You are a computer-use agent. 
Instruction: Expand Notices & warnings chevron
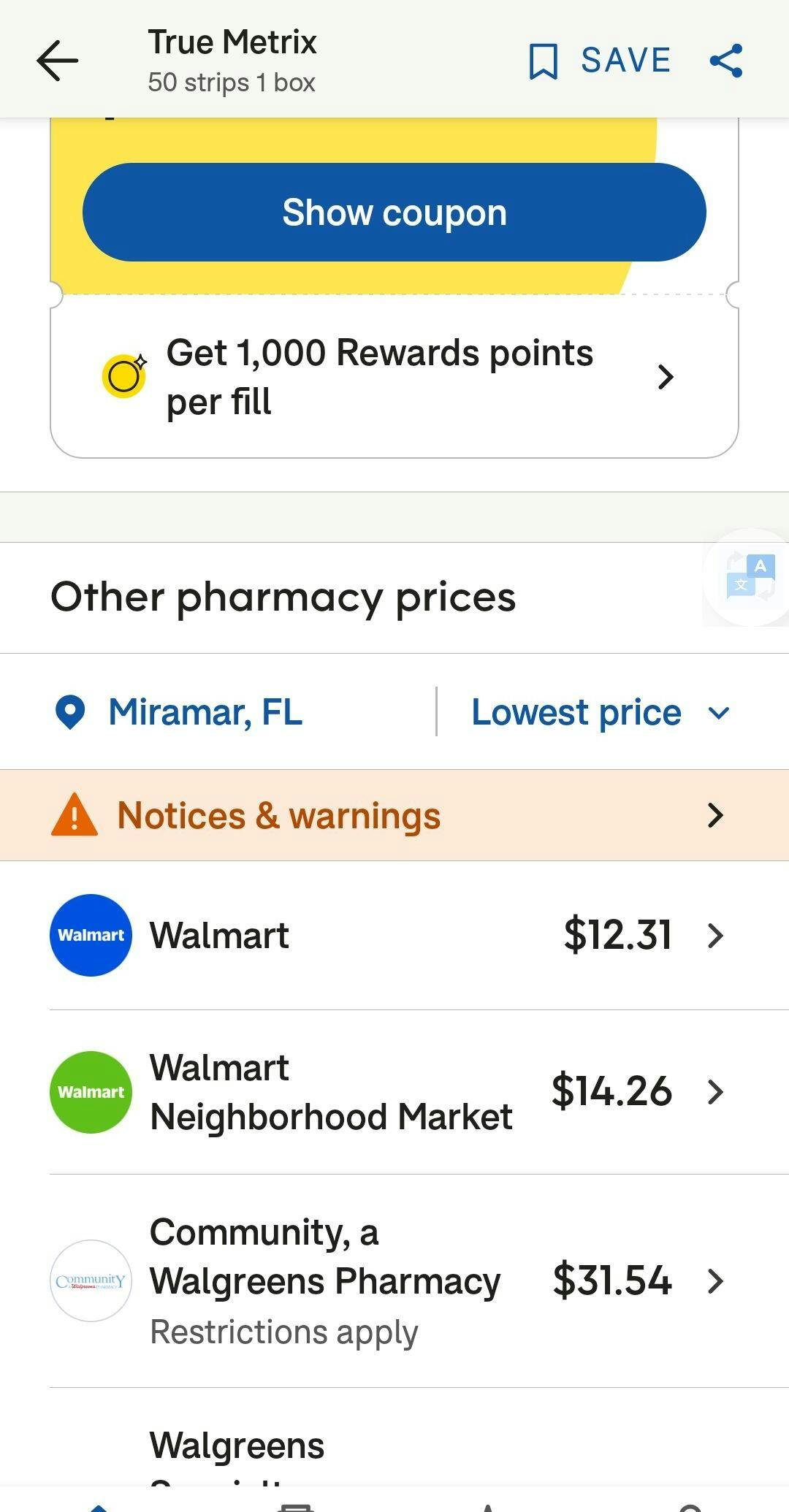715,815
